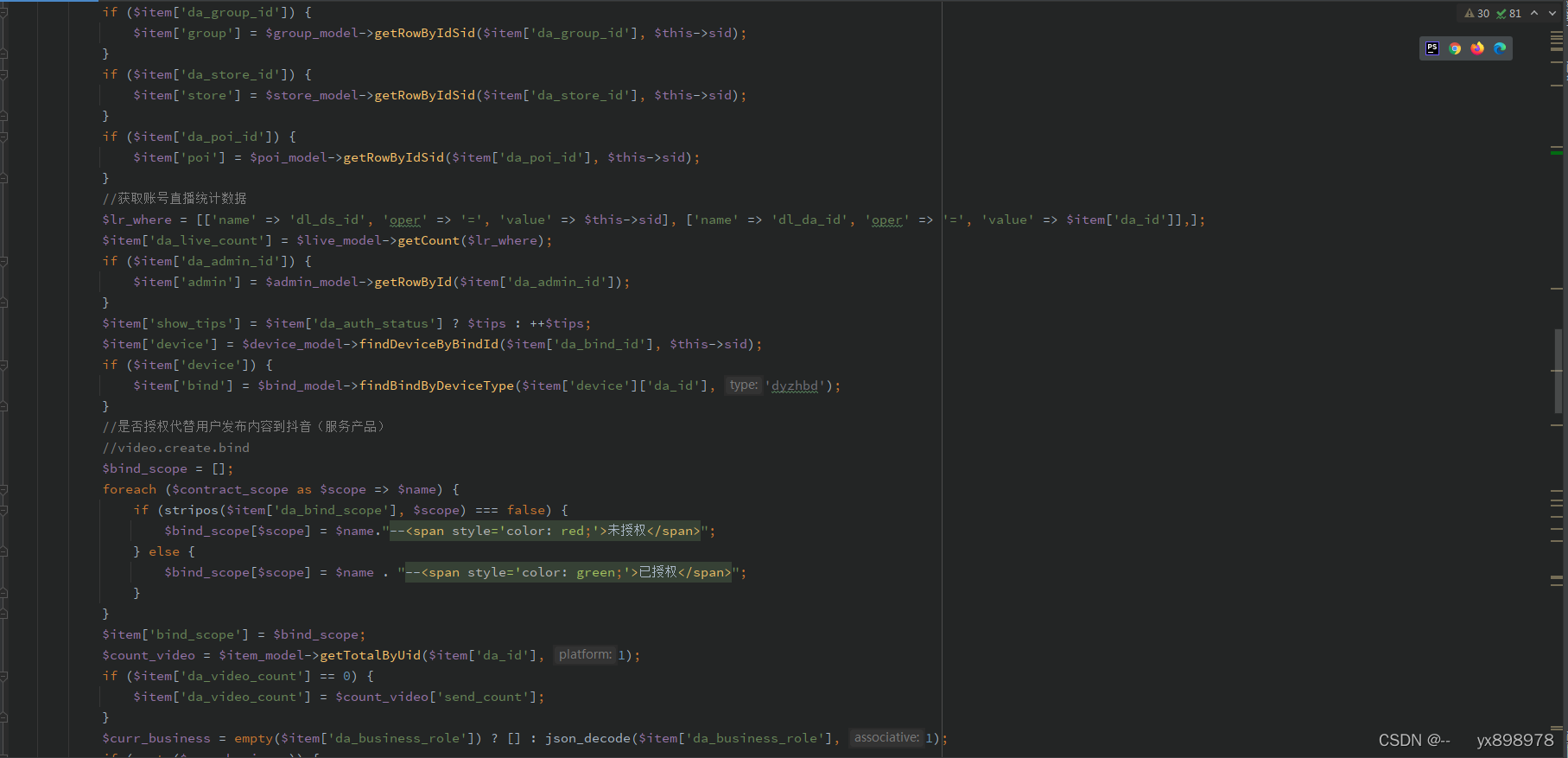Click the getCount method call
Screen dimensions: 1568x758
(429, 241)
